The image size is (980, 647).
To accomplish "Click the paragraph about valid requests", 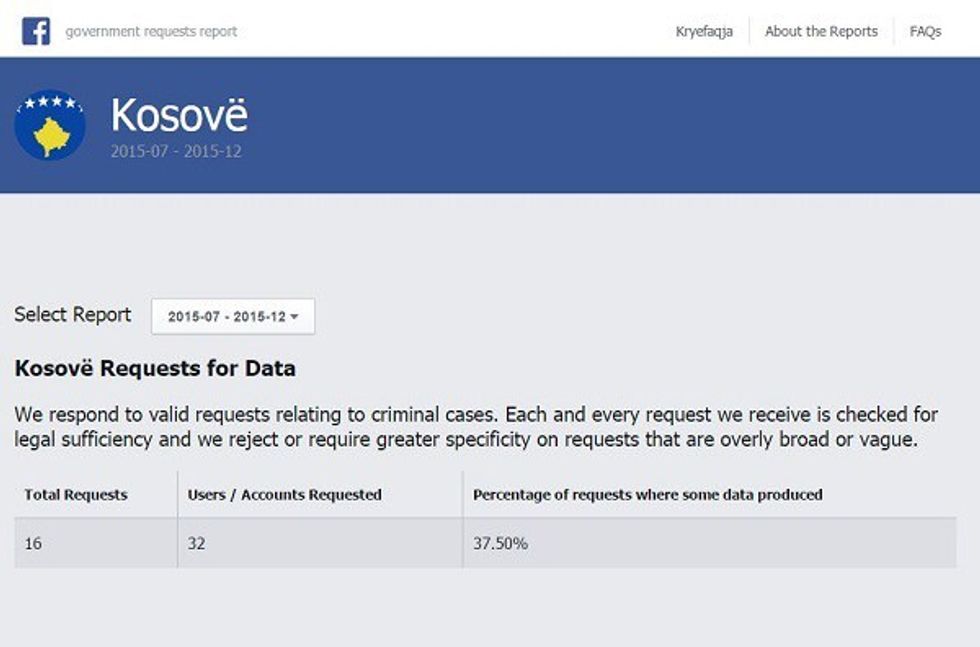I will point(465,427).
